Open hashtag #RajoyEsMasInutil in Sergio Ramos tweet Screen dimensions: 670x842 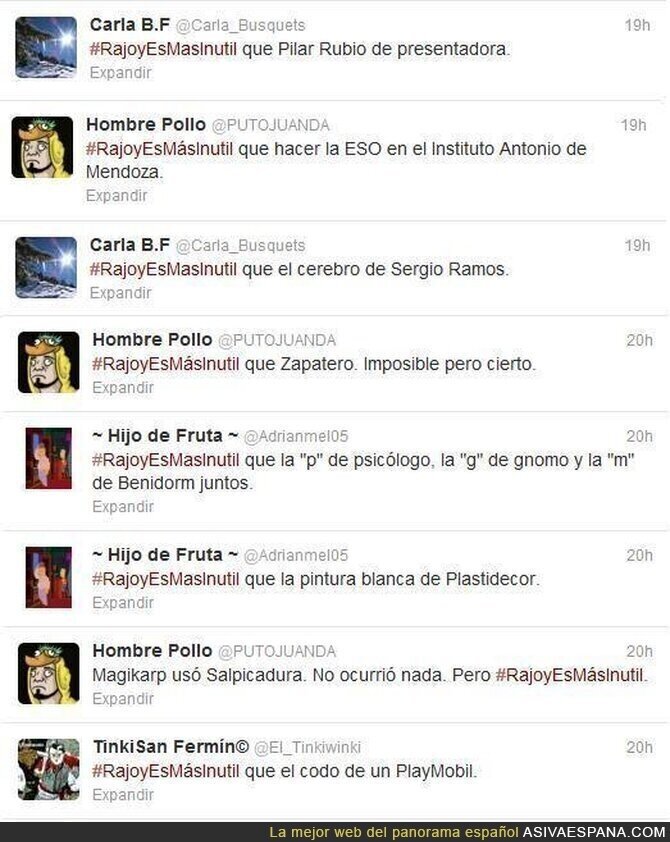click(x=163, y=269)
